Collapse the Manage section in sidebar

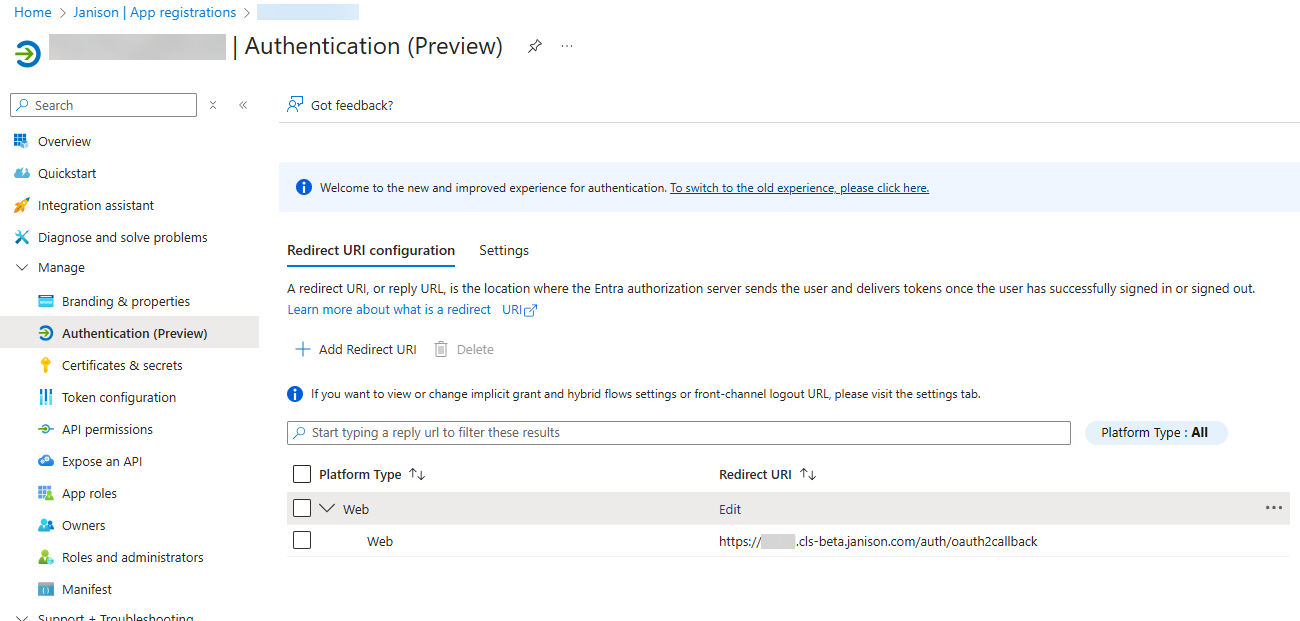click(22, 268)
